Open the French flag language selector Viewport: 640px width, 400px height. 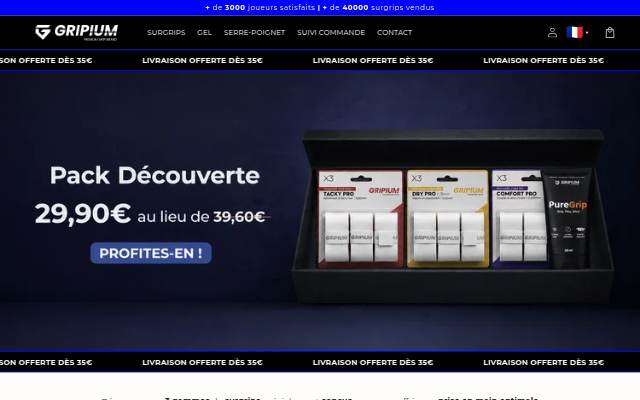[x=577, y=32]
